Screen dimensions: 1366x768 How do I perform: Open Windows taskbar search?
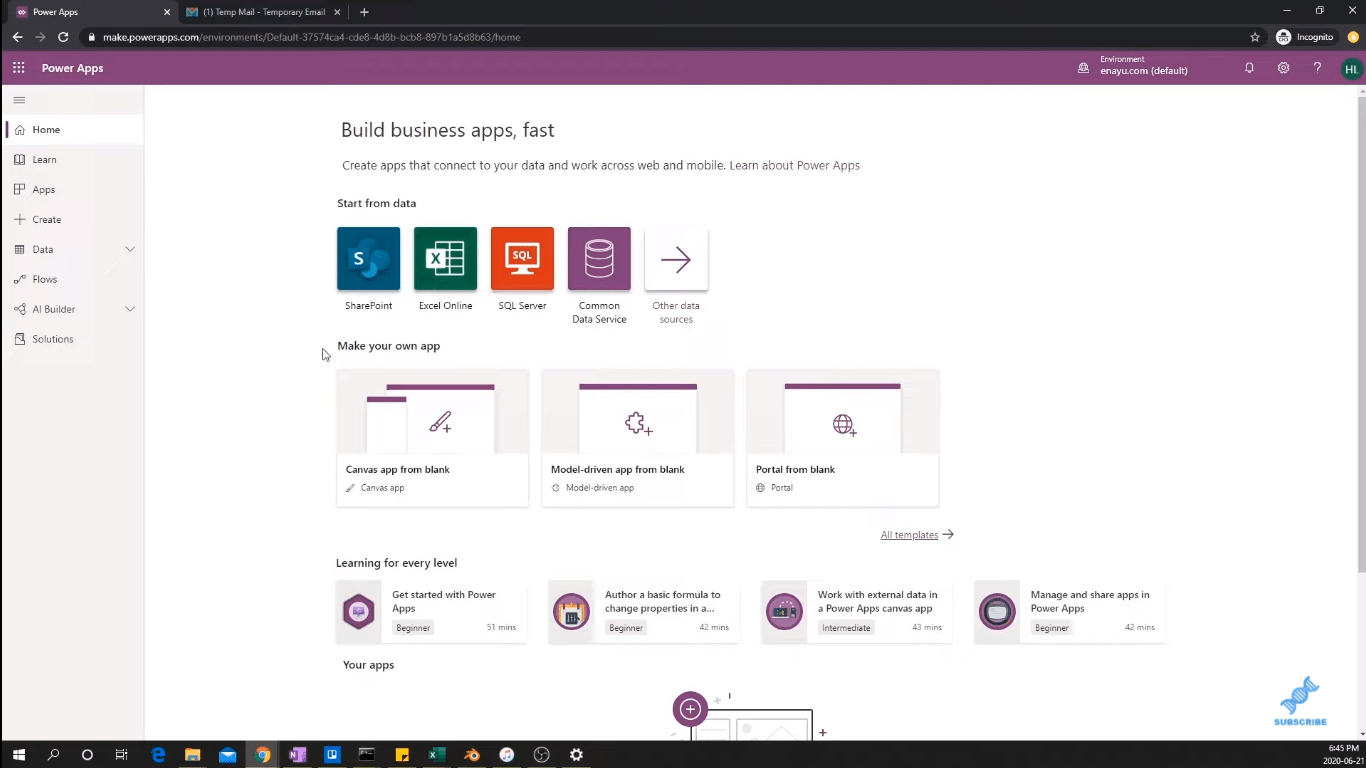pyautogui.click(x=53, y=755)
